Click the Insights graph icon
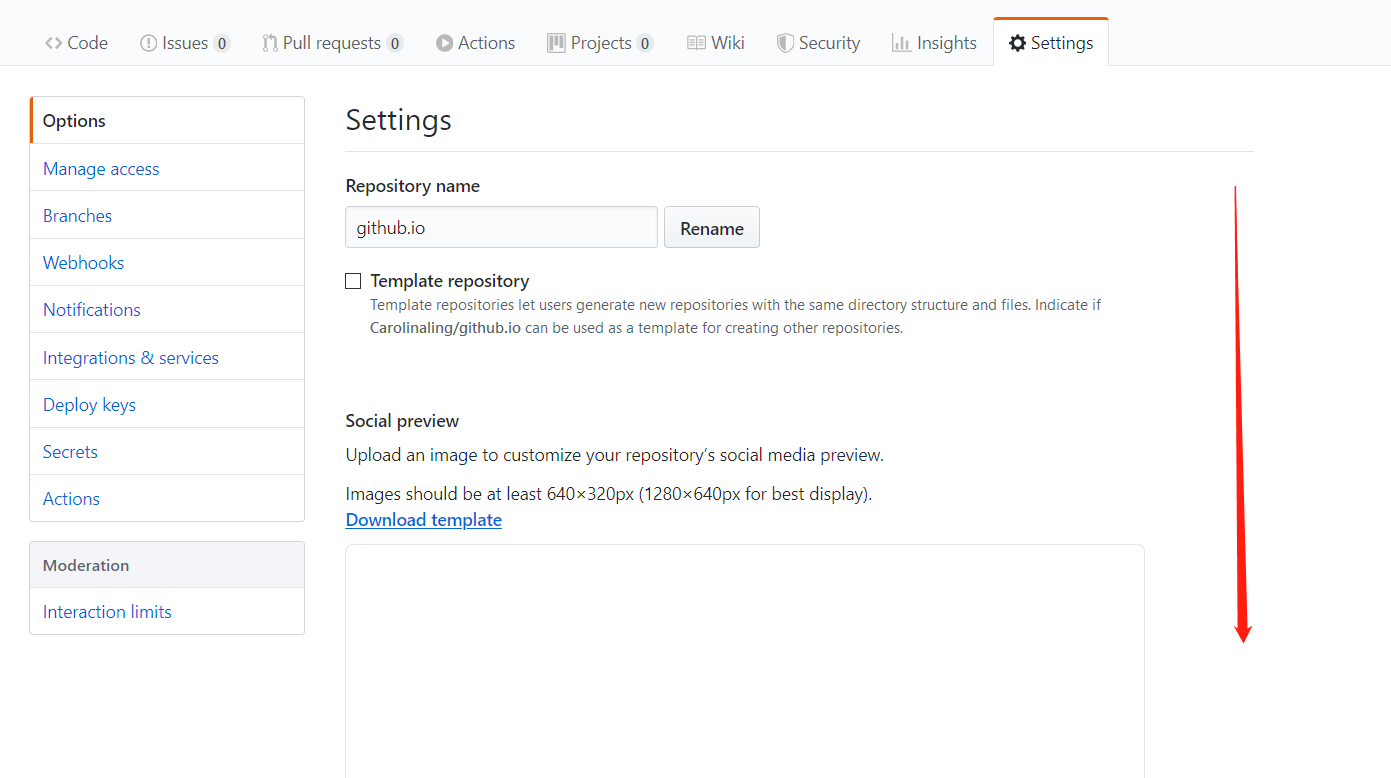 point(901,43)
